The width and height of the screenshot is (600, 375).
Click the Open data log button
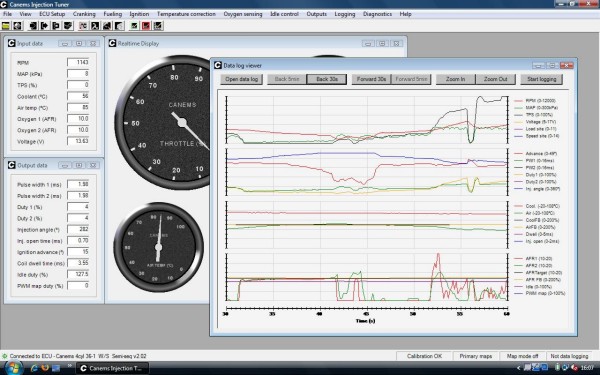[241, 79]
